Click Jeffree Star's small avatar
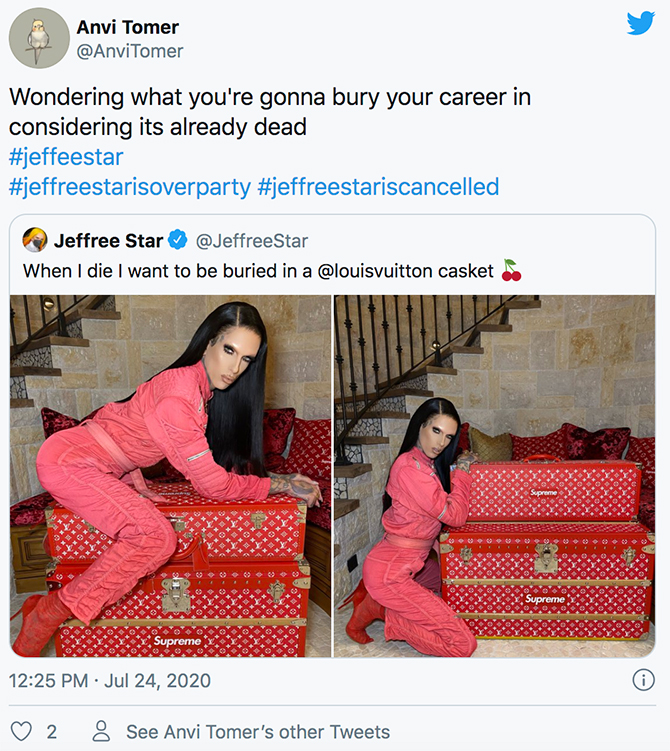Screen dimensions: 670x751 pos(35,240)
